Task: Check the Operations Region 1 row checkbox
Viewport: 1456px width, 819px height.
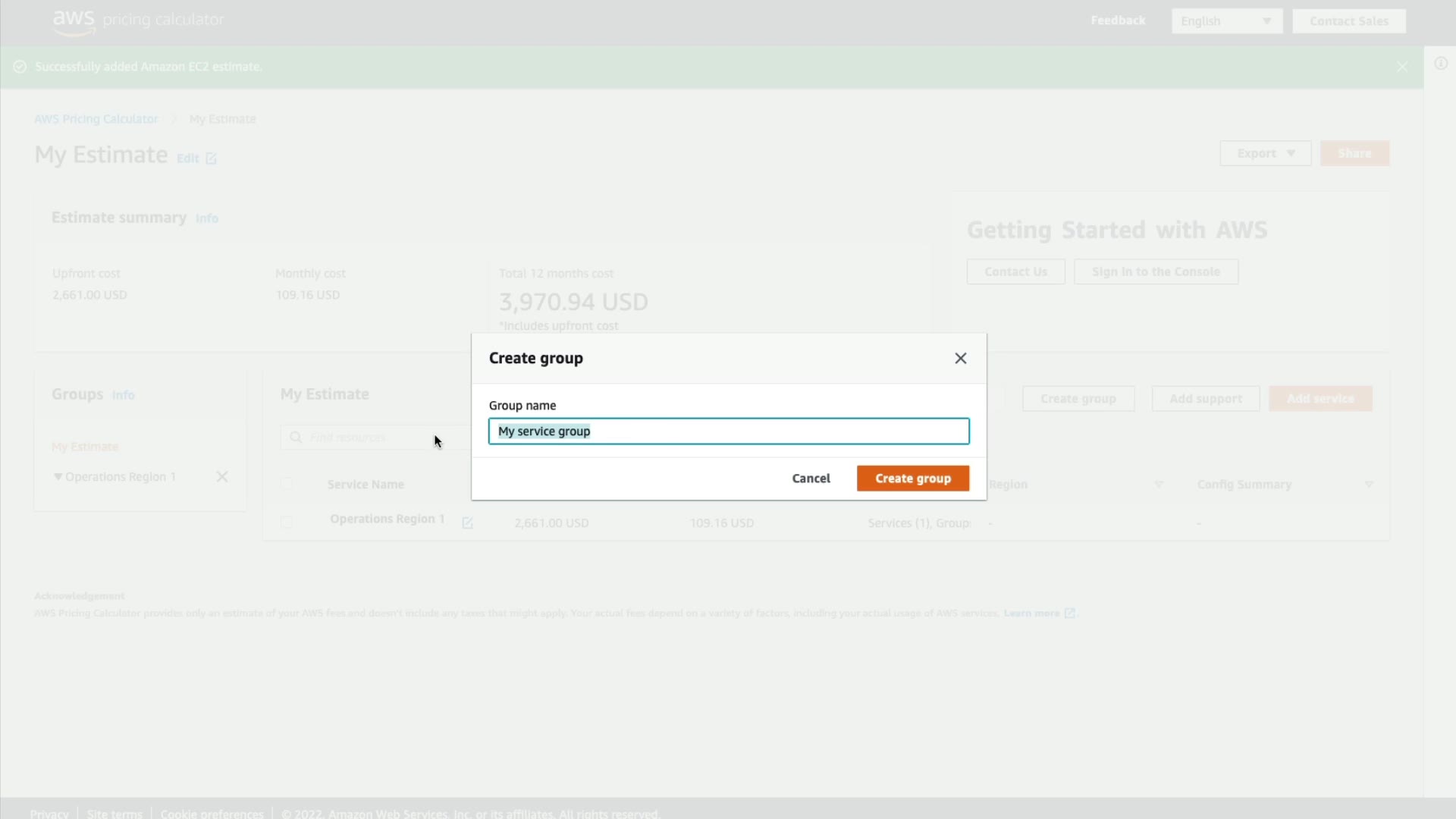Action: coord(286,522)
